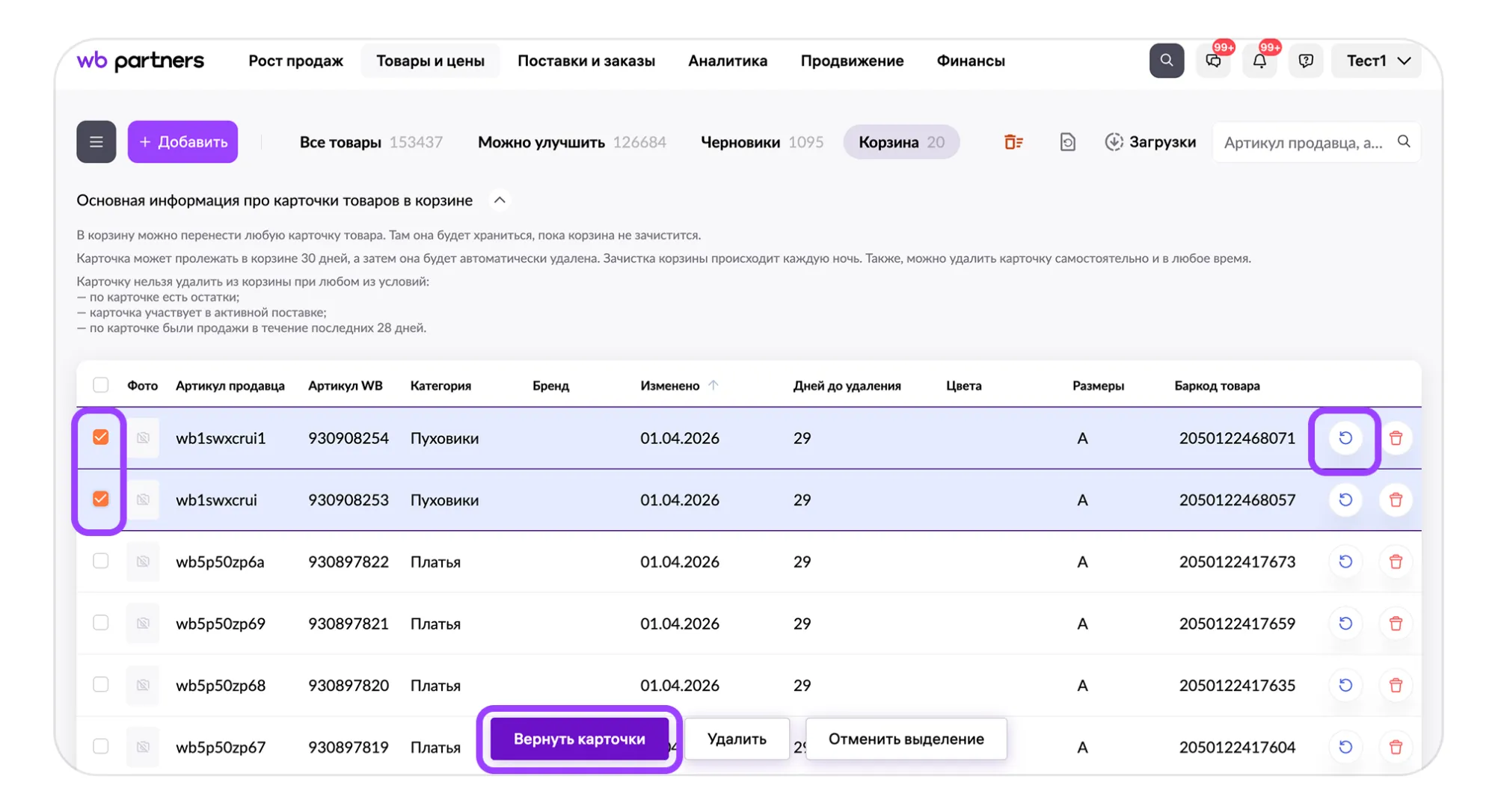Check the wb5p50zp69 row checkbox

(100, 623)
